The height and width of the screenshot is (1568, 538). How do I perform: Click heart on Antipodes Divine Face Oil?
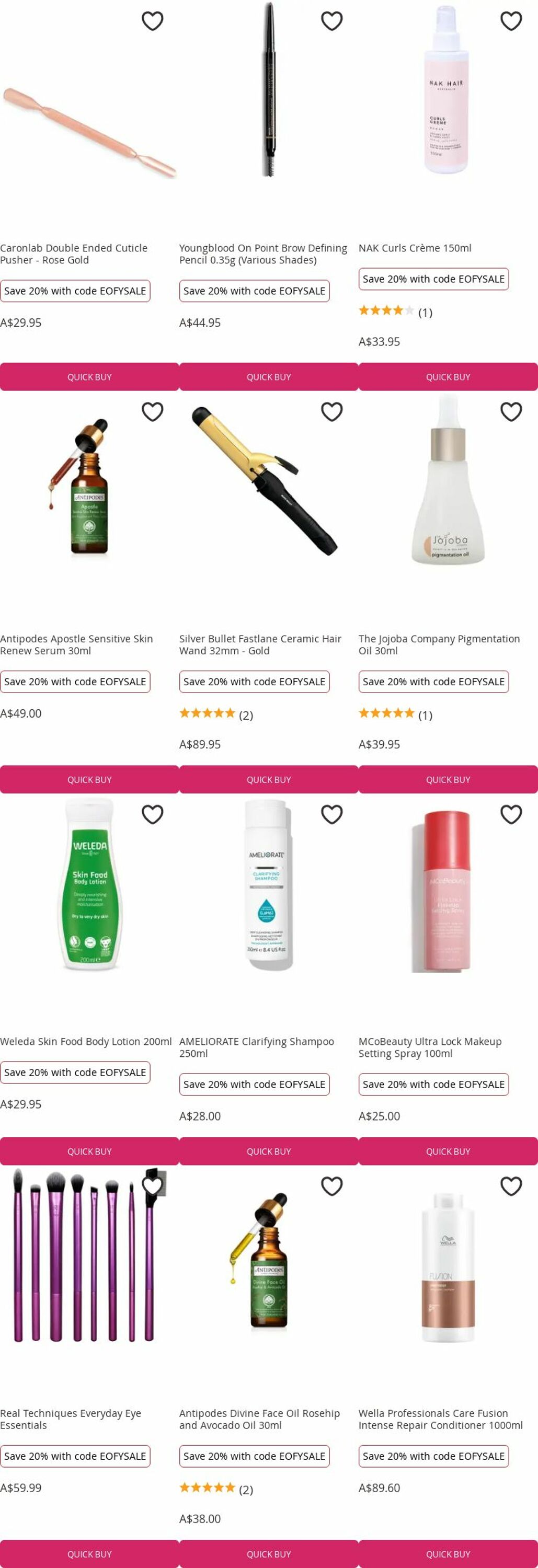(331, 1186)
